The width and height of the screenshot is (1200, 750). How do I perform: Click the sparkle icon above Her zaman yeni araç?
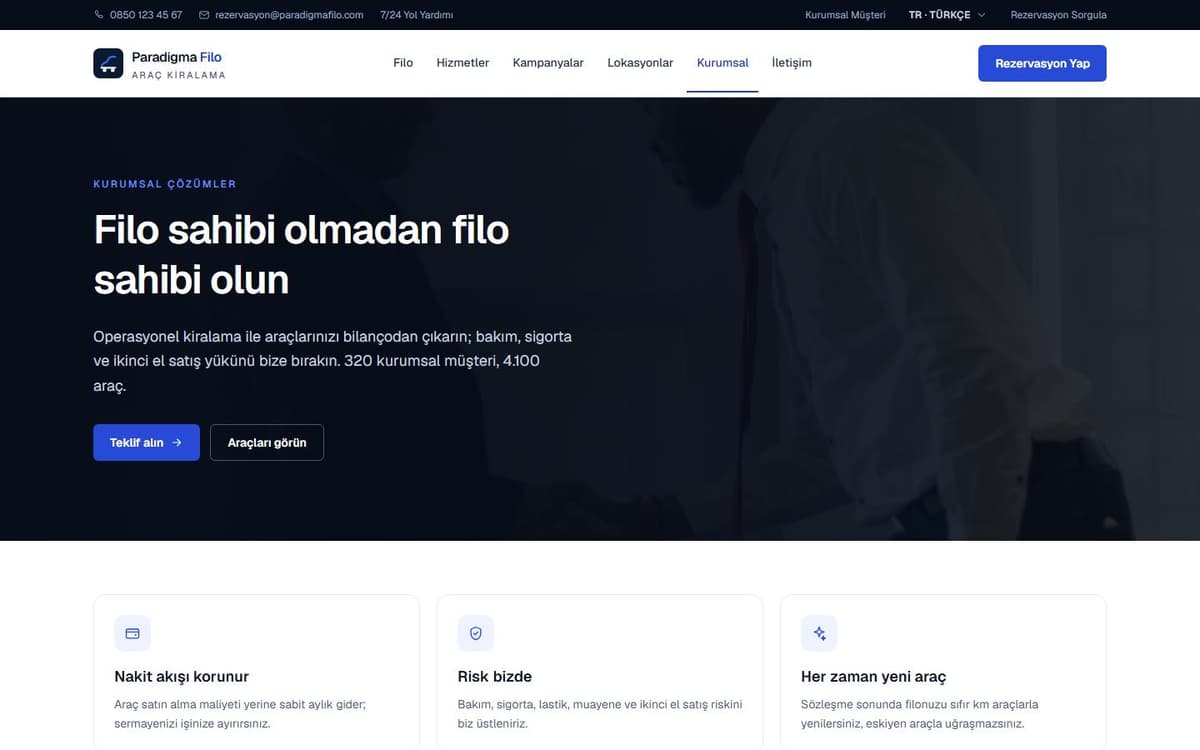pyautogui.click(x=819, y=633)
